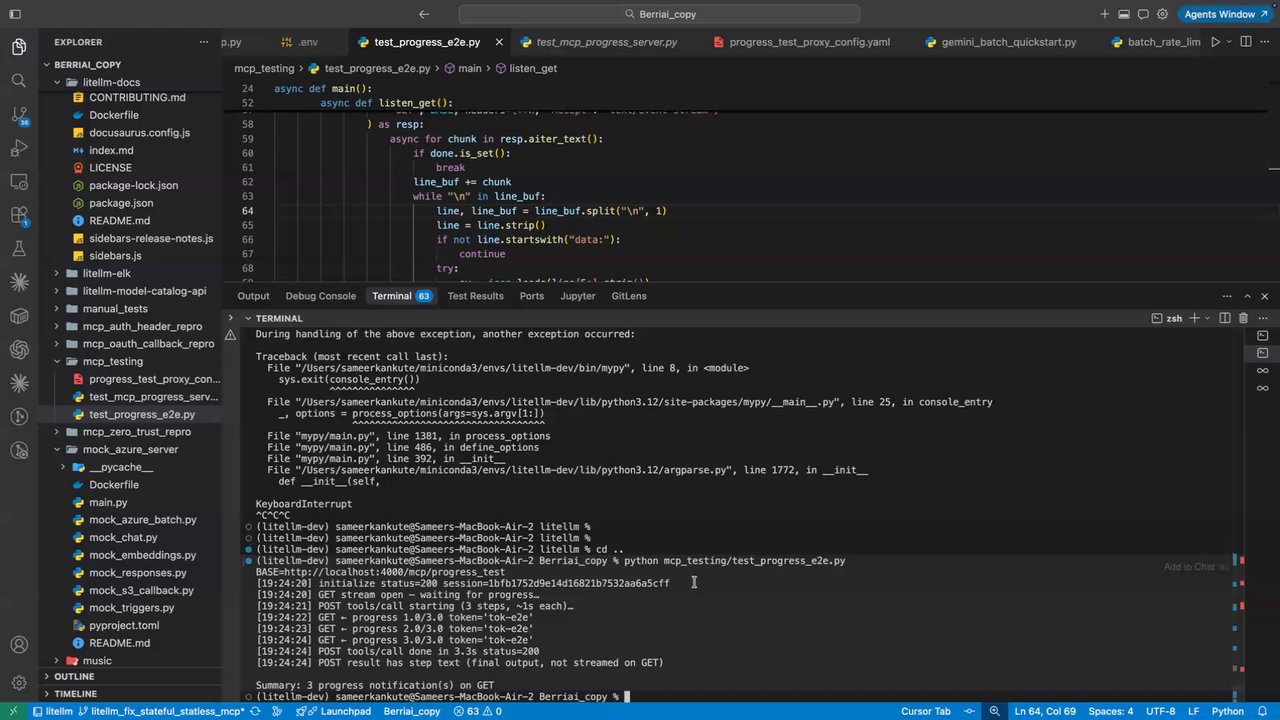Collapse the mcp_testing folder
The image size is (1280, 720).
[58, 361]
